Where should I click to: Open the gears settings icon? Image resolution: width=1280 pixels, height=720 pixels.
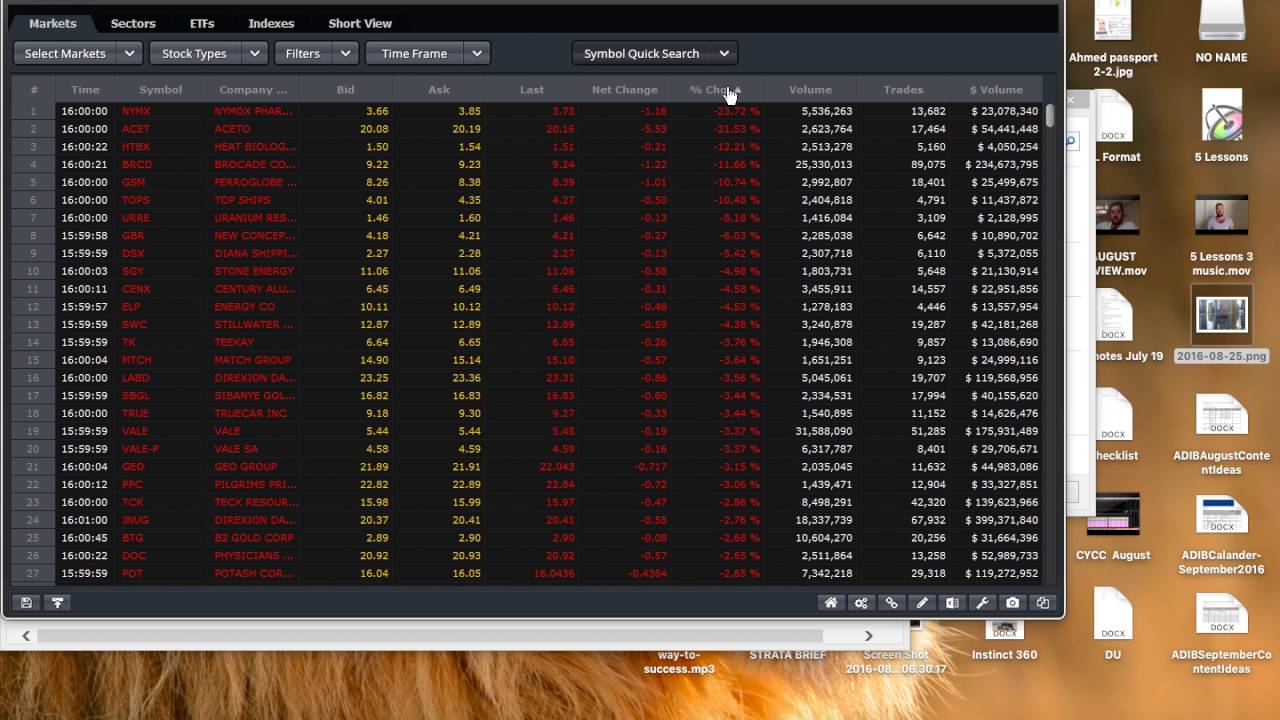[861, 603]
